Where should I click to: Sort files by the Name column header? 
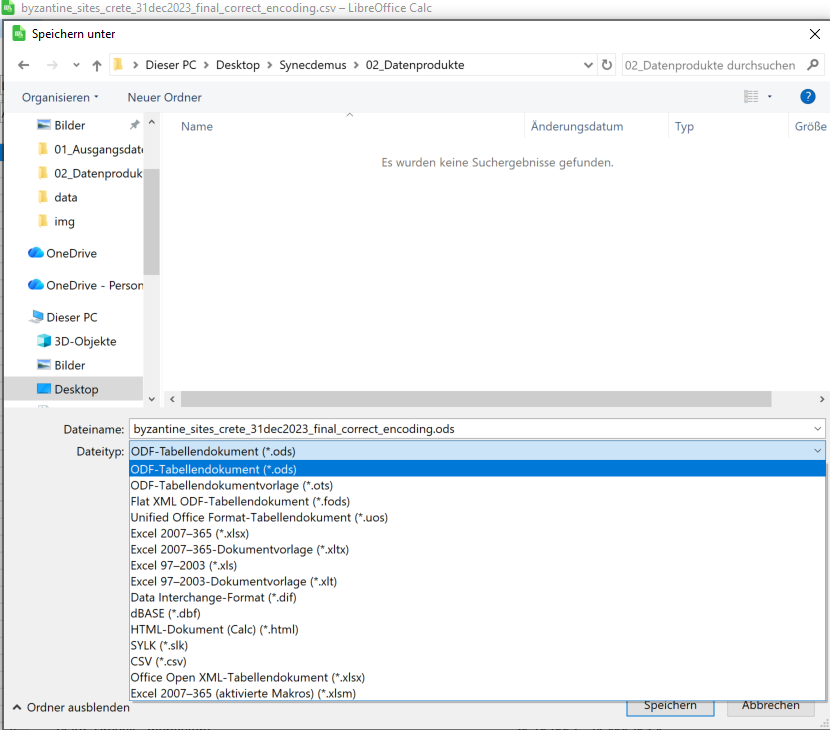point(196,127)
